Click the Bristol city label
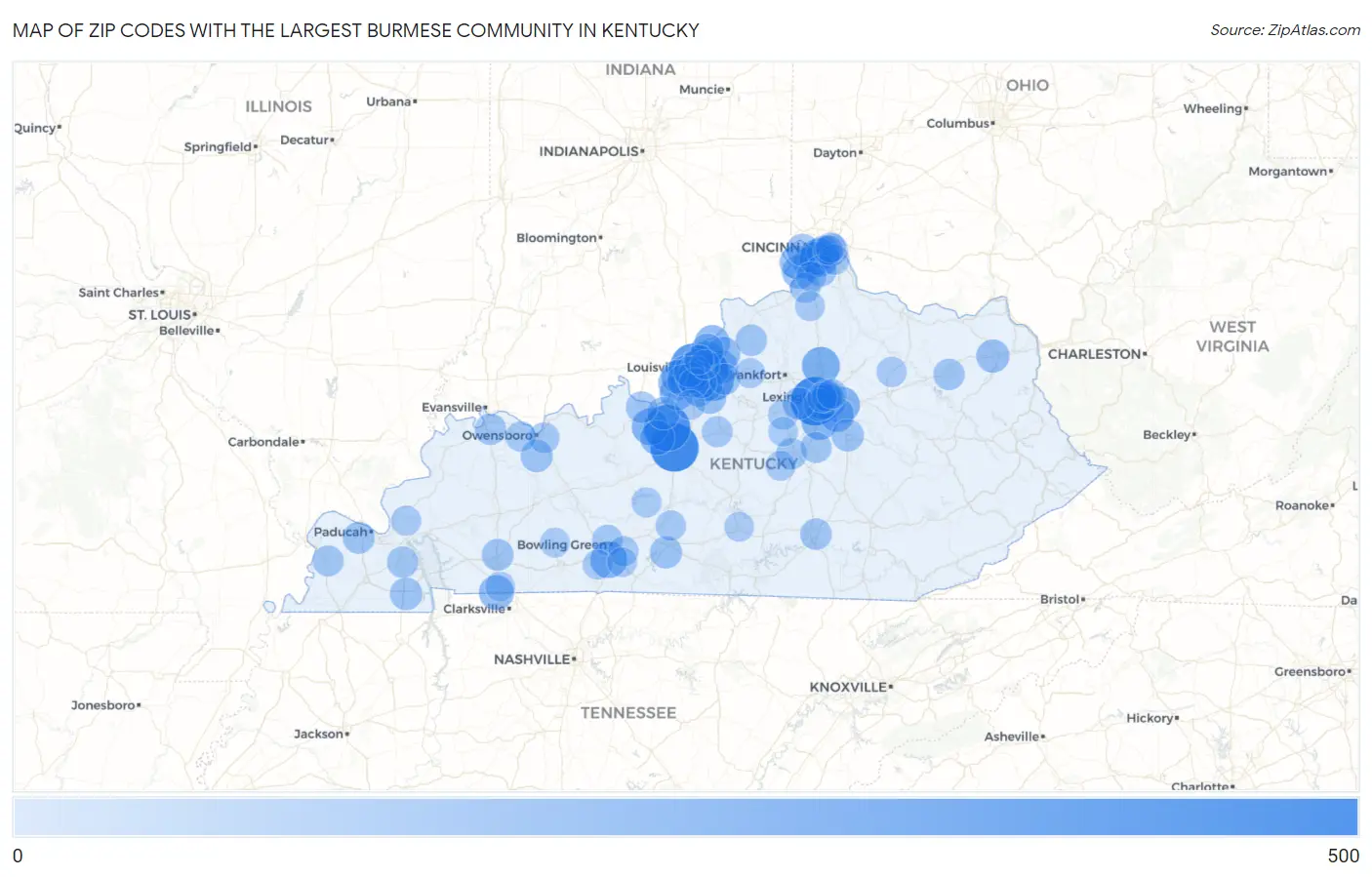Image resolution: width=1372 pixels, height=877 pixels. click(x=1060, y=599)
